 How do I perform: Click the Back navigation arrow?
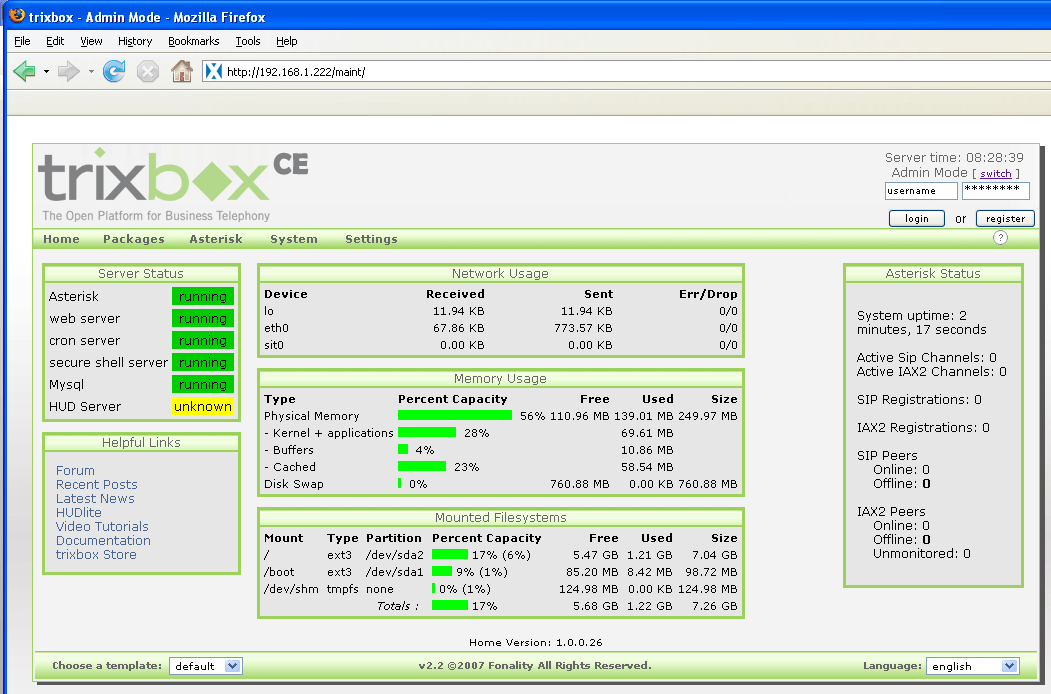23,71
